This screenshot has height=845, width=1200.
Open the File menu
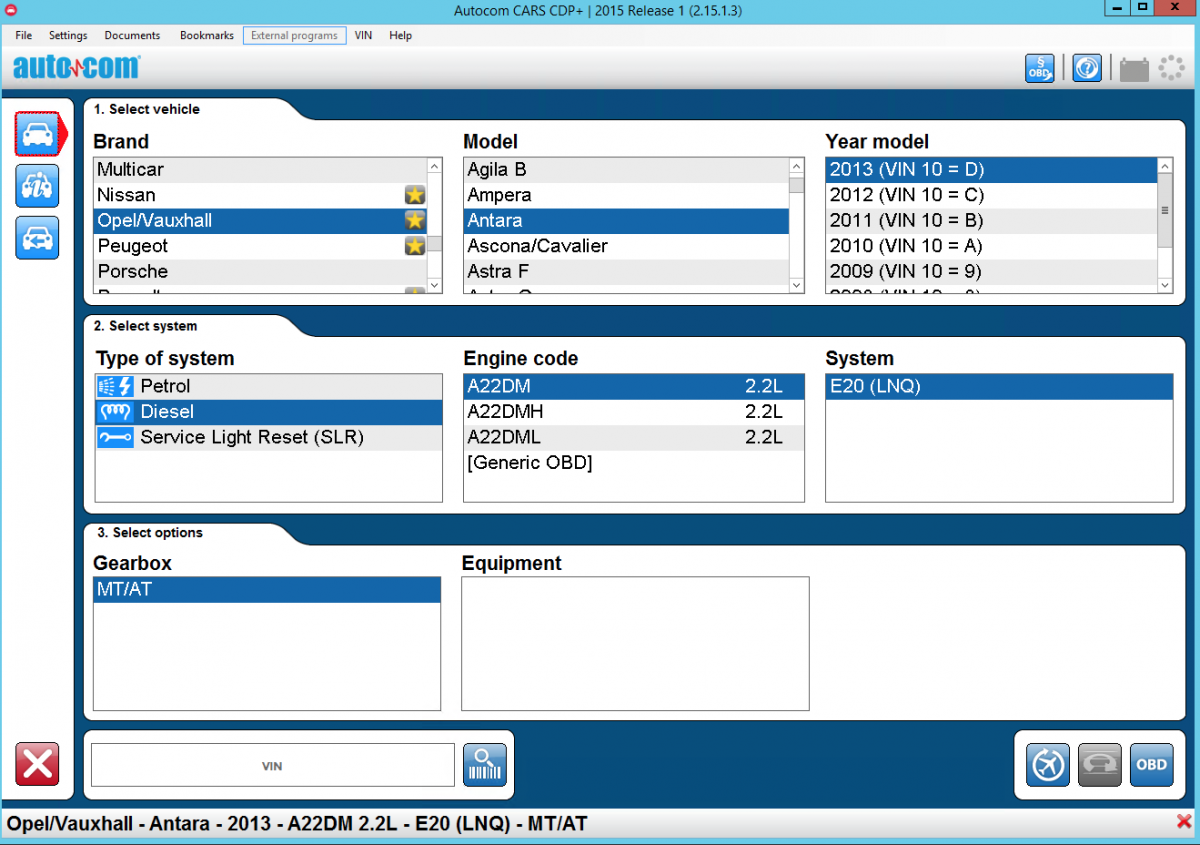24,35
